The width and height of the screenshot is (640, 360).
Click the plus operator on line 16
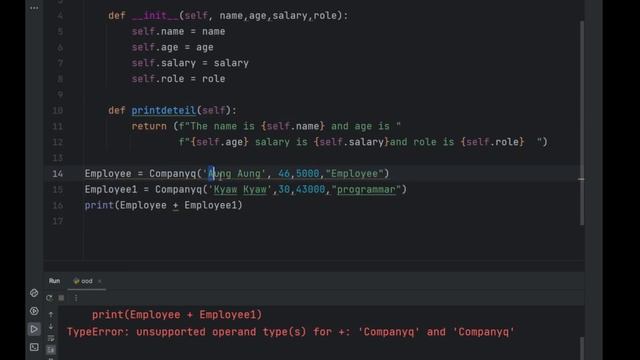pos(176,205)
